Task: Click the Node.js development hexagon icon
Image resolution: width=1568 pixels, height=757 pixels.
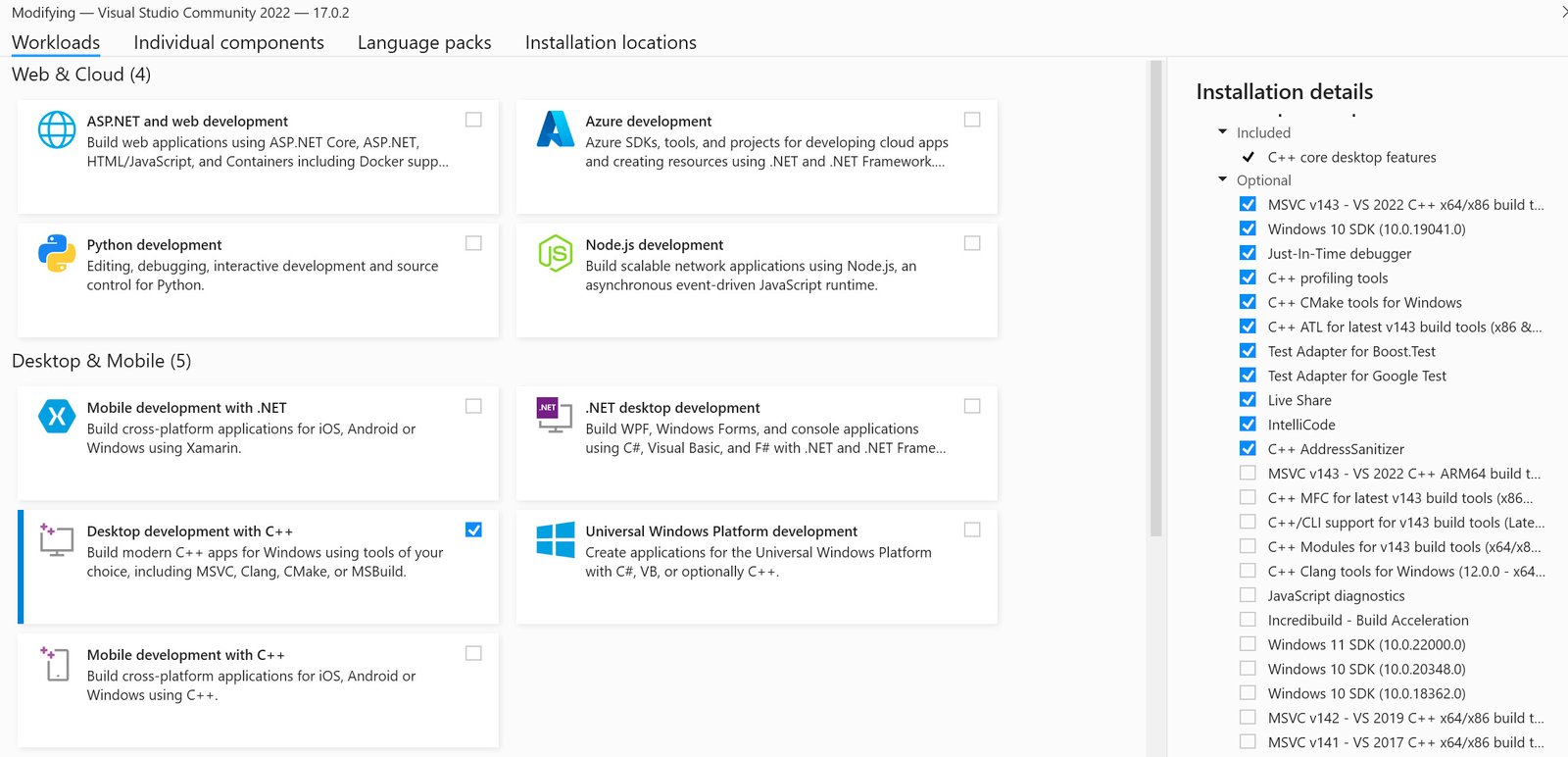Action: (x=555, y=253)
